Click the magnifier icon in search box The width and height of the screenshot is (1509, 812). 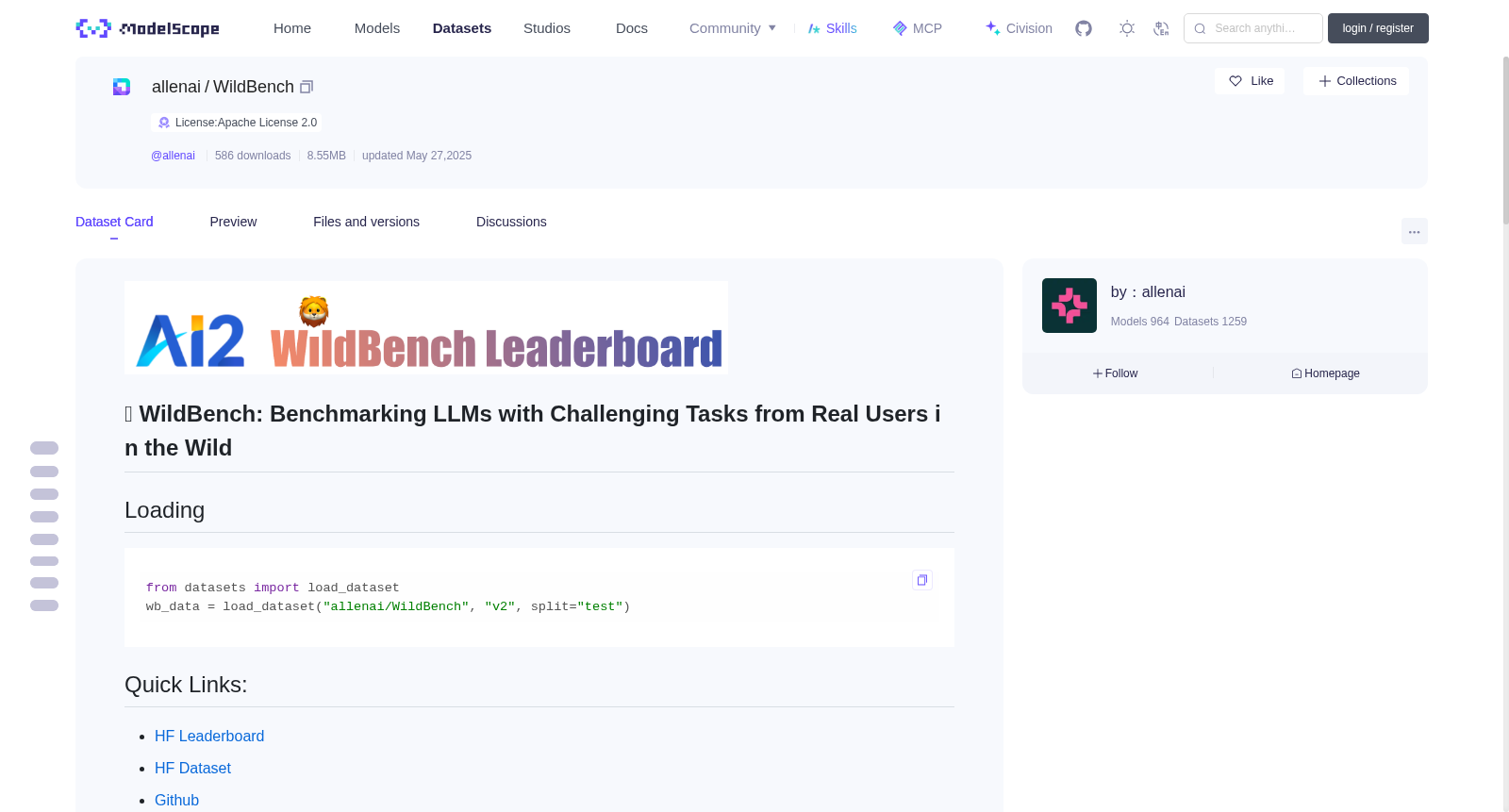[1200, 28]
